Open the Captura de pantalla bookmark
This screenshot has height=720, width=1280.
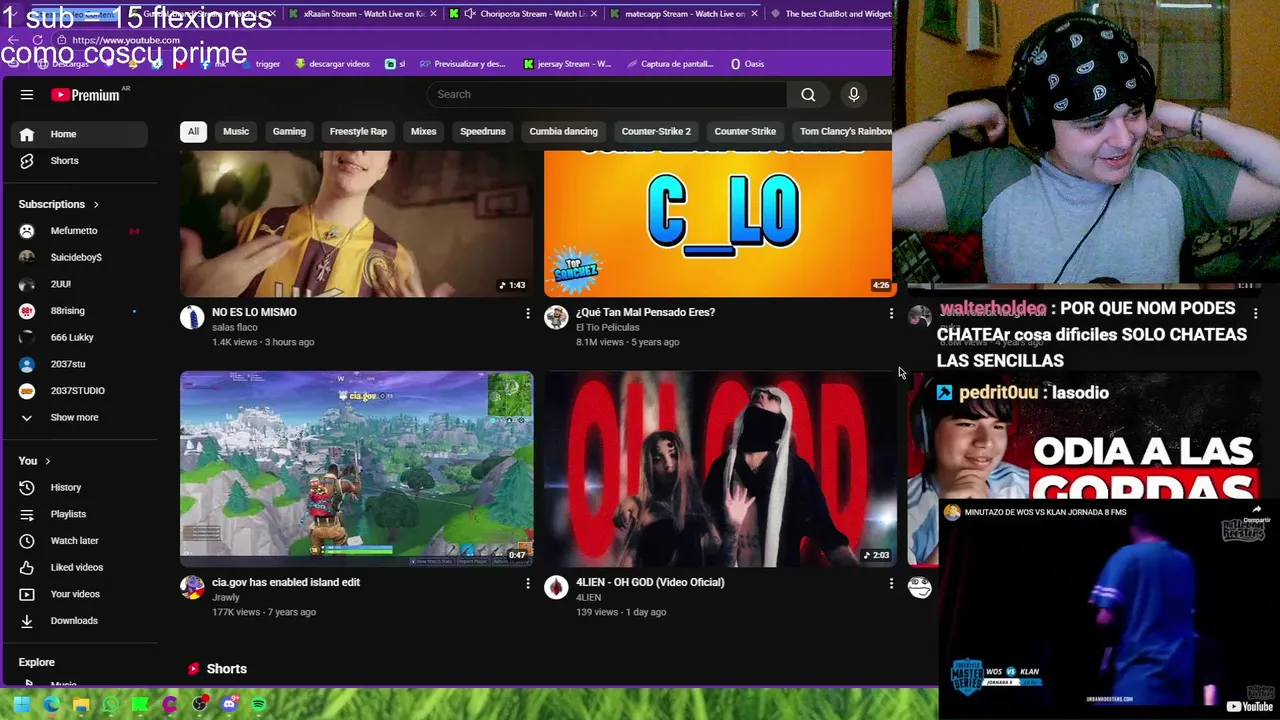(x=670, y=64)
